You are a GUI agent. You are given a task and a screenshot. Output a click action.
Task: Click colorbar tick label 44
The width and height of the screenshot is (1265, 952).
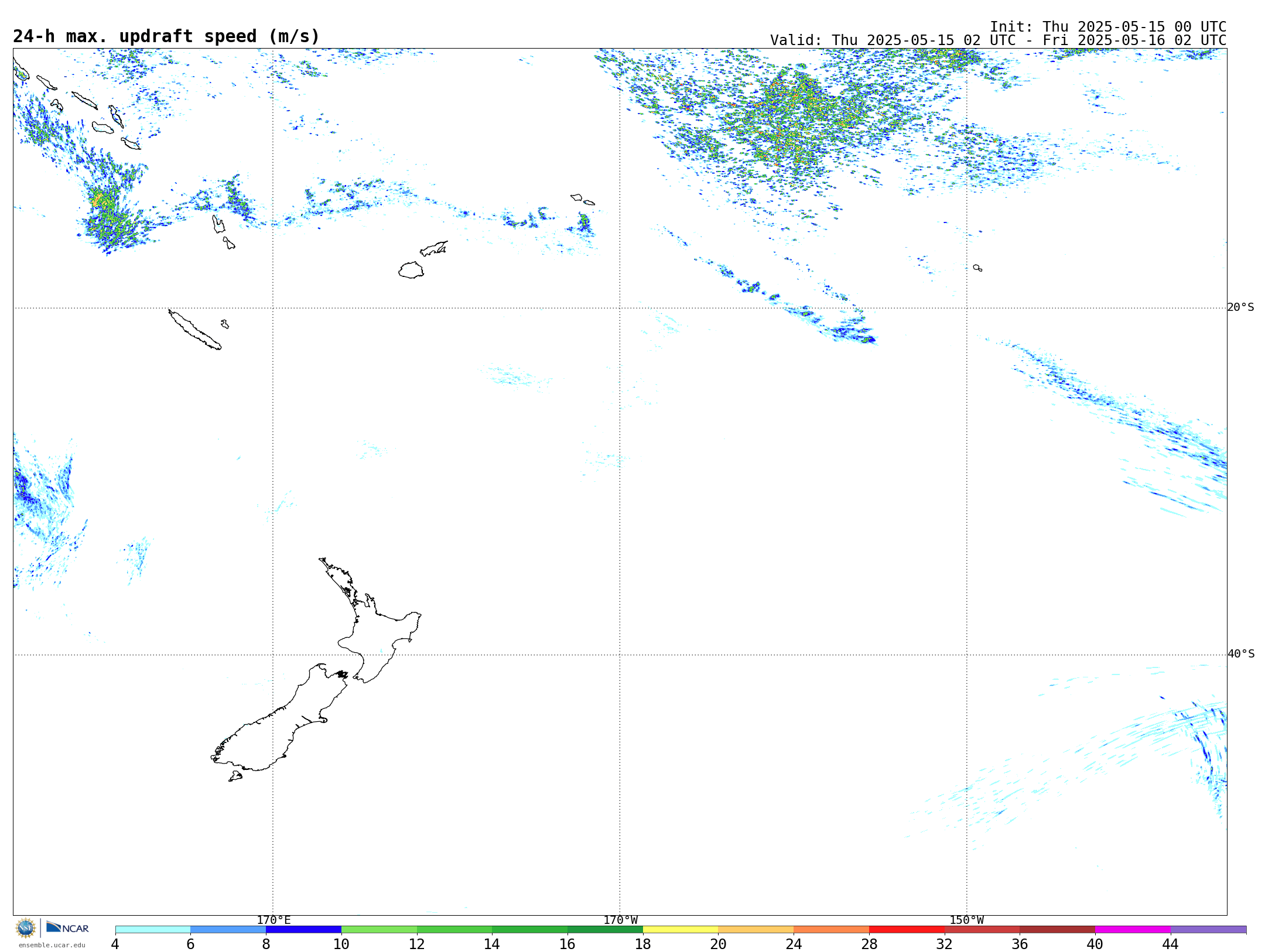pos(1170,944)
